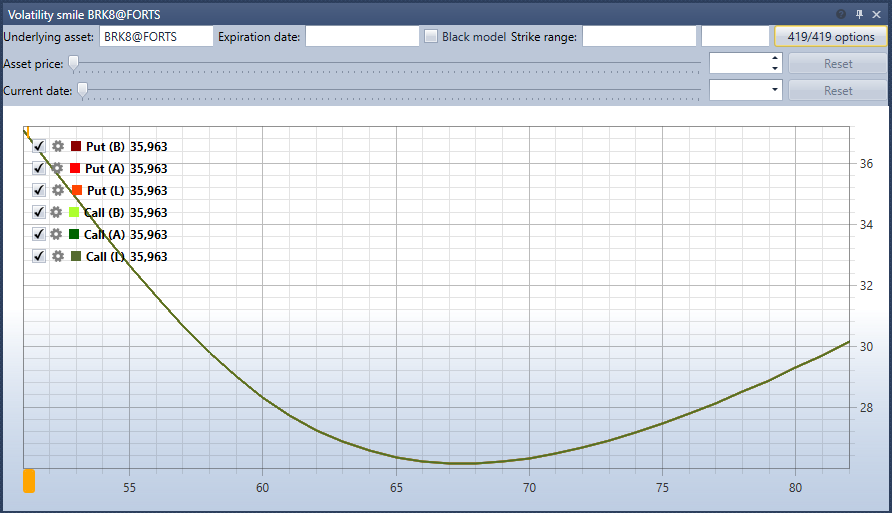Open settings gear for Call (L) series

(x=58, y=256)
